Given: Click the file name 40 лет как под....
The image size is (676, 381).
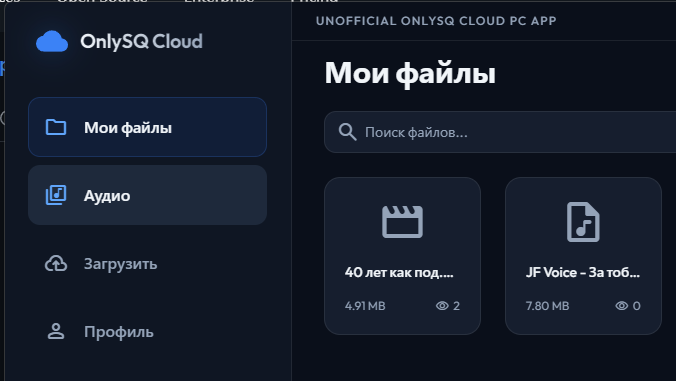Looking at the screenshot, I should click(x=399, y=272).
